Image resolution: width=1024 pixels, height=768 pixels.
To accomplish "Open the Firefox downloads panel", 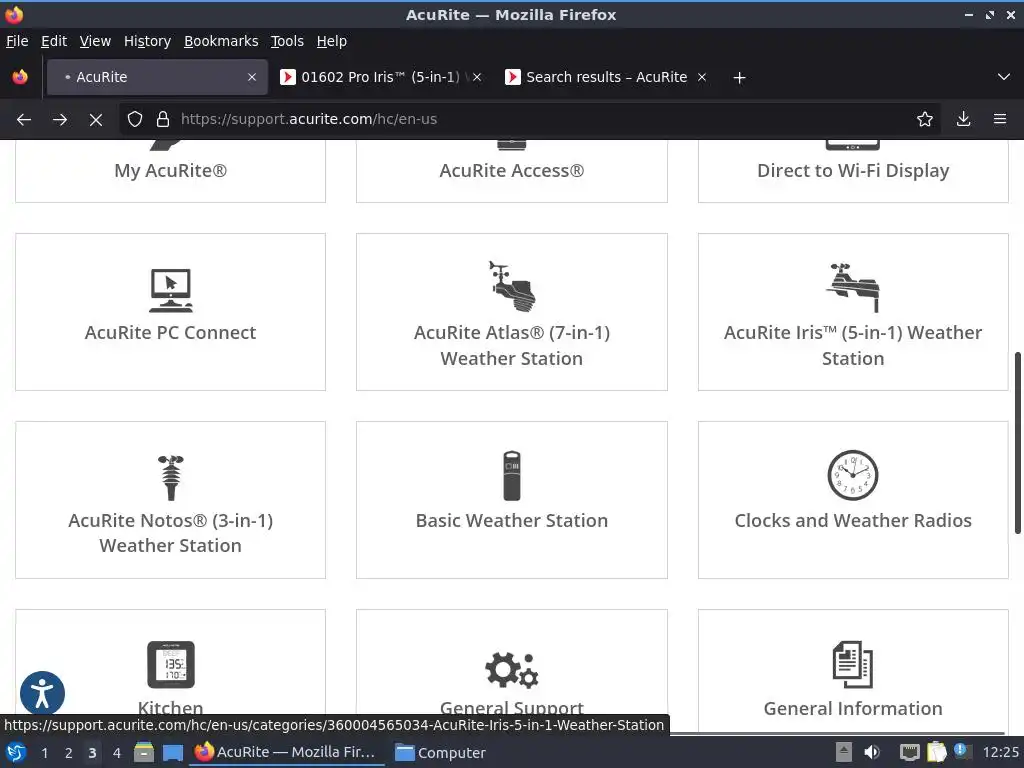I will pyautogui.click(x=963, y=119).
